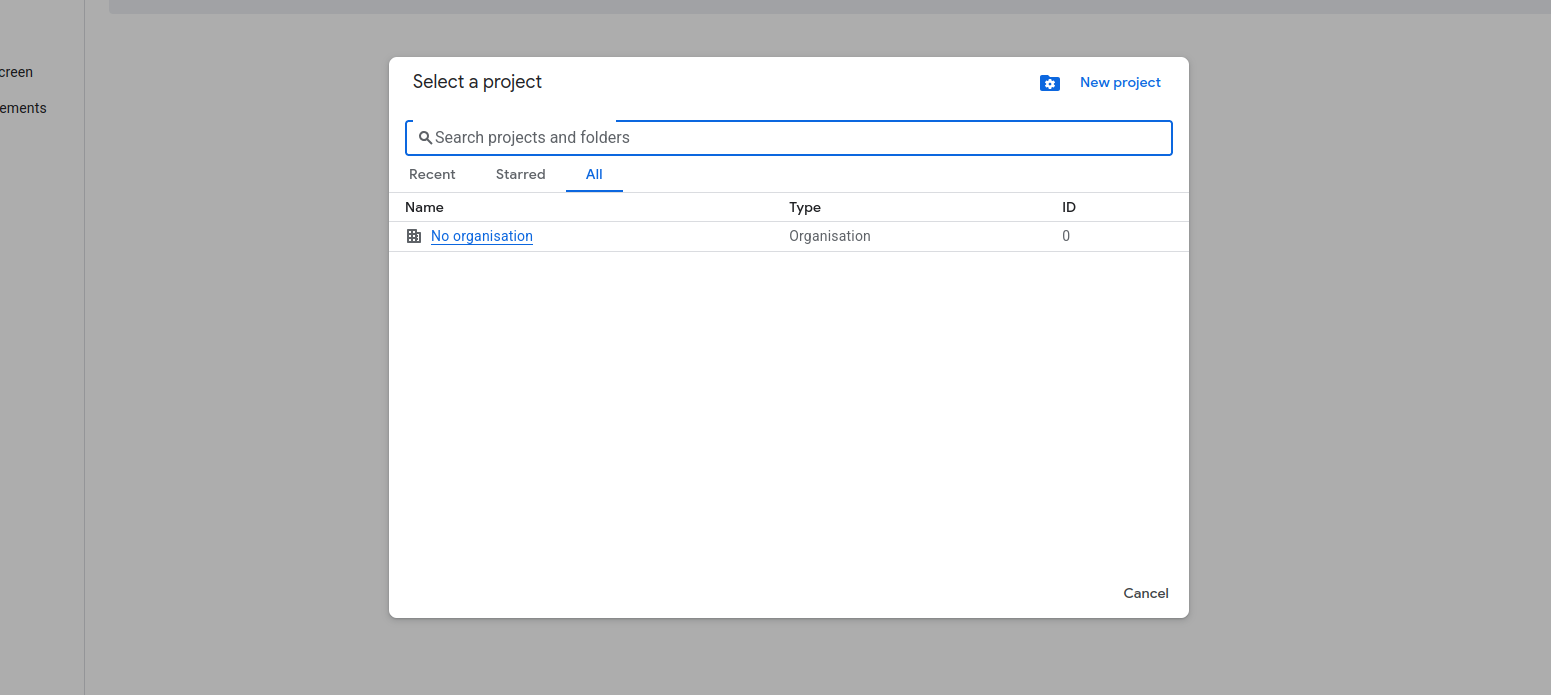
Task: Click the search magnifier icon
Action: (425, 138)
